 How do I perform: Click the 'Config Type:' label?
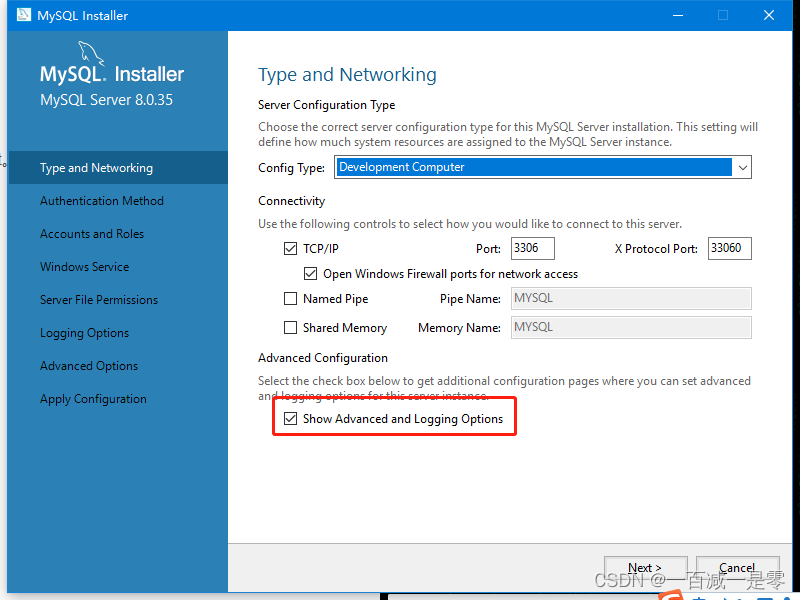[x=291, y=168]
